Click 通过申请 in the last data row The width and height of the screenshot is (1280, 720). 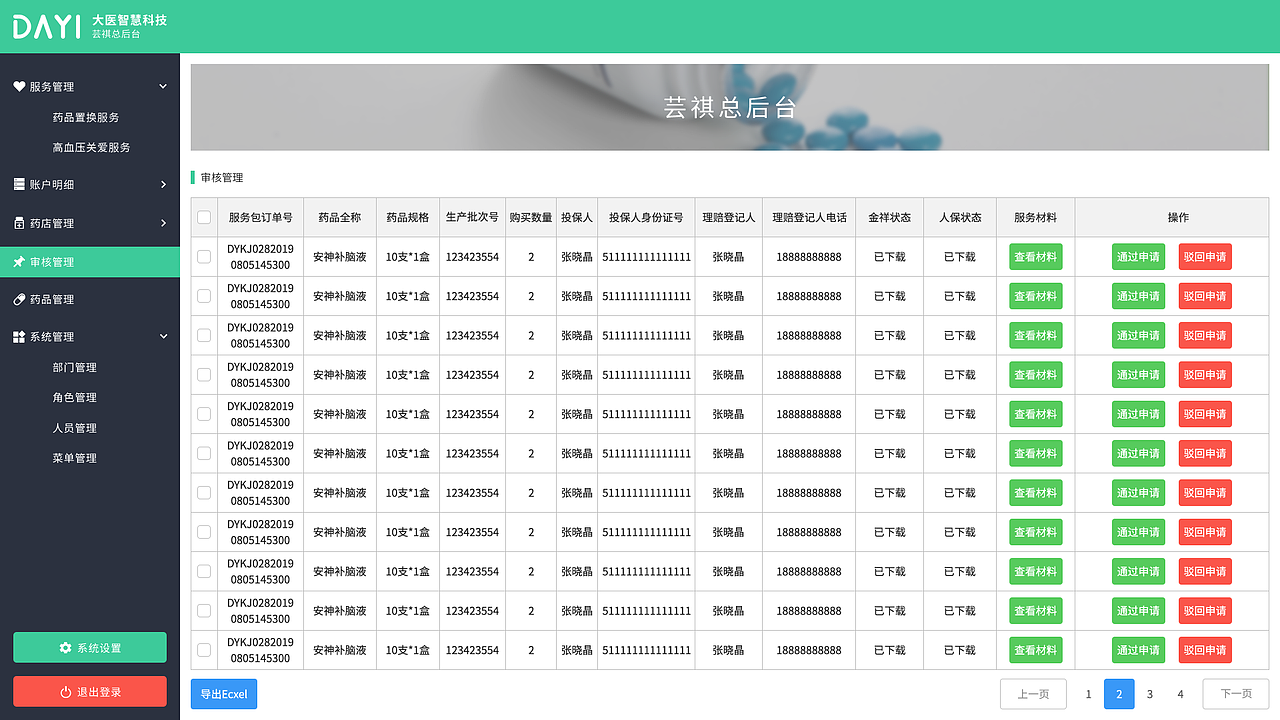point(1138,650)
